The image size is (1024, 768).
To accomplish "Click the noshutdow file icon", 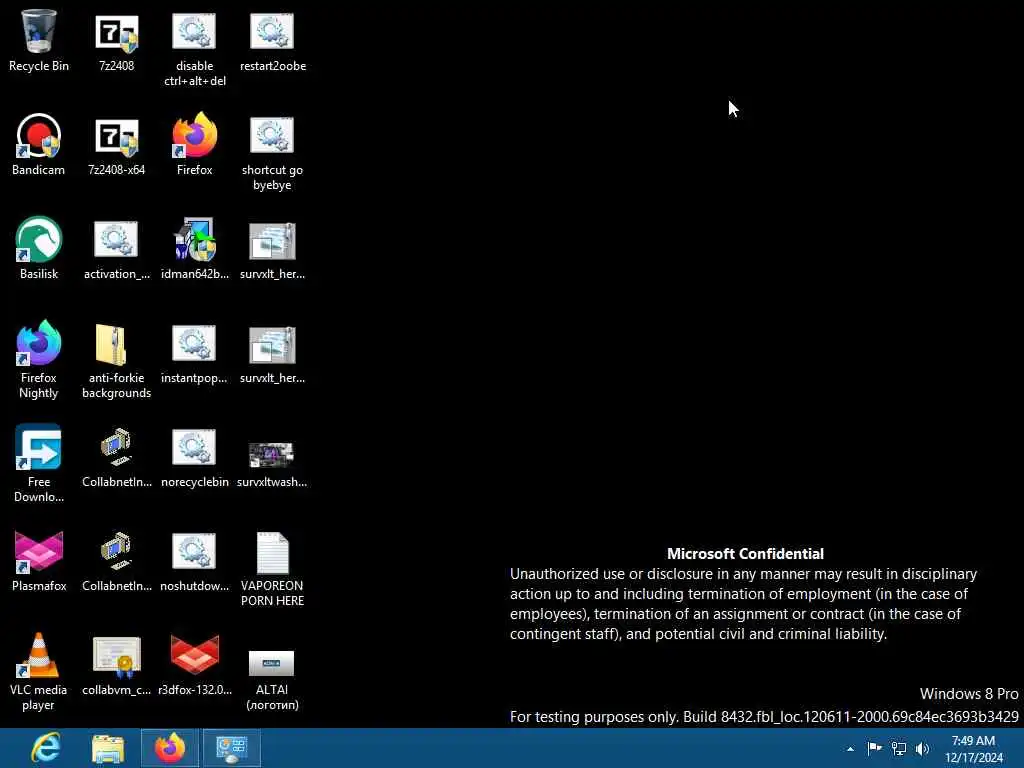I will [x=195, y=560].
